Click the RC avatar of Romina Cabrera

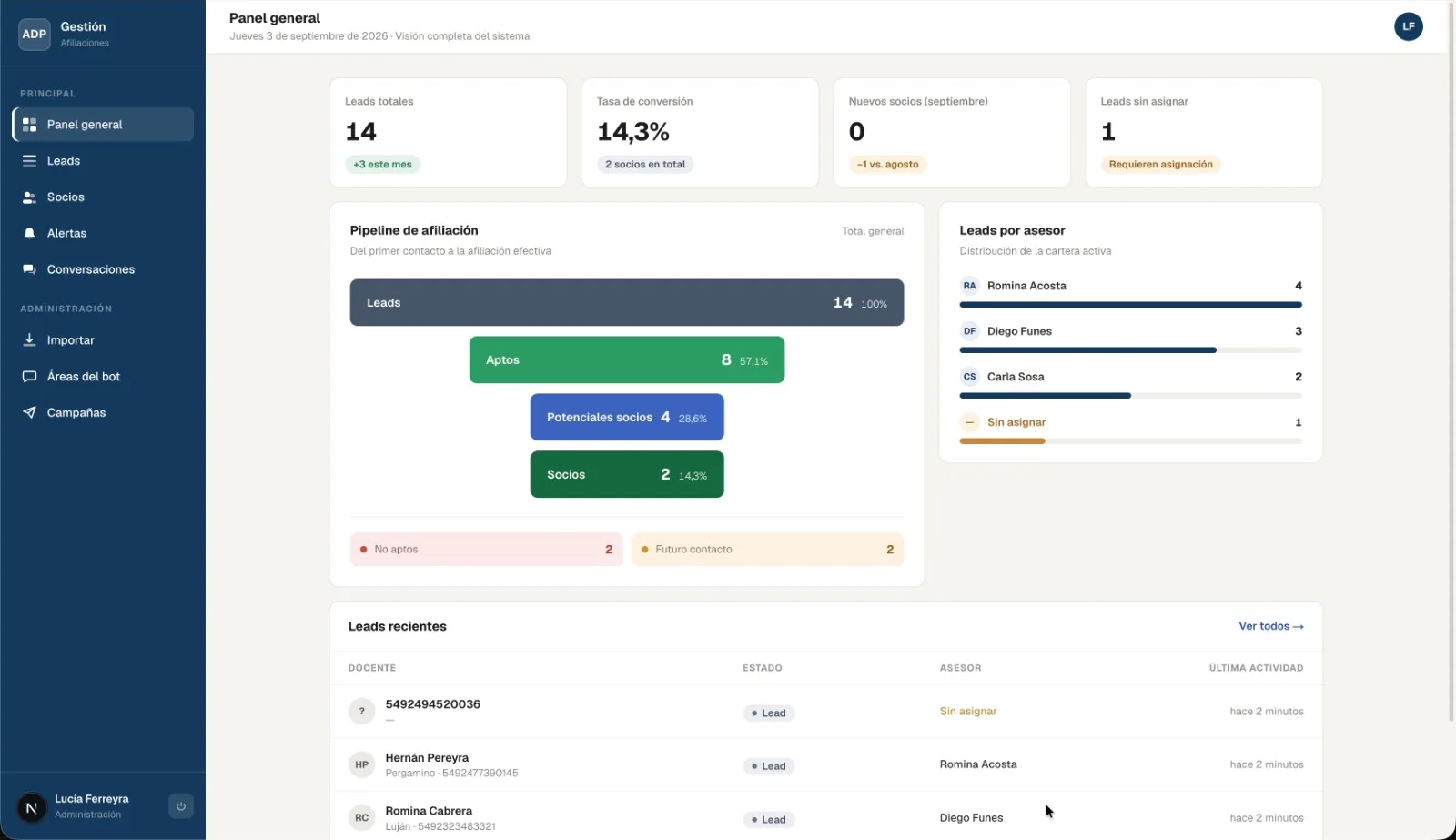click(361, 818)
